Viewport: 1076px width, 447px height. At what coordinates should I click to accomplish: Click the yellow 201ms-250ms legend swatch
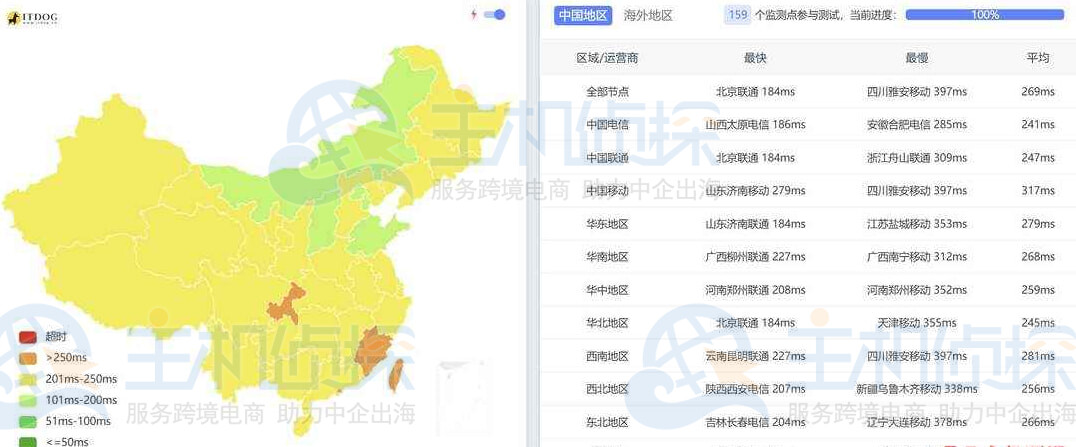(x=27, y=379)
